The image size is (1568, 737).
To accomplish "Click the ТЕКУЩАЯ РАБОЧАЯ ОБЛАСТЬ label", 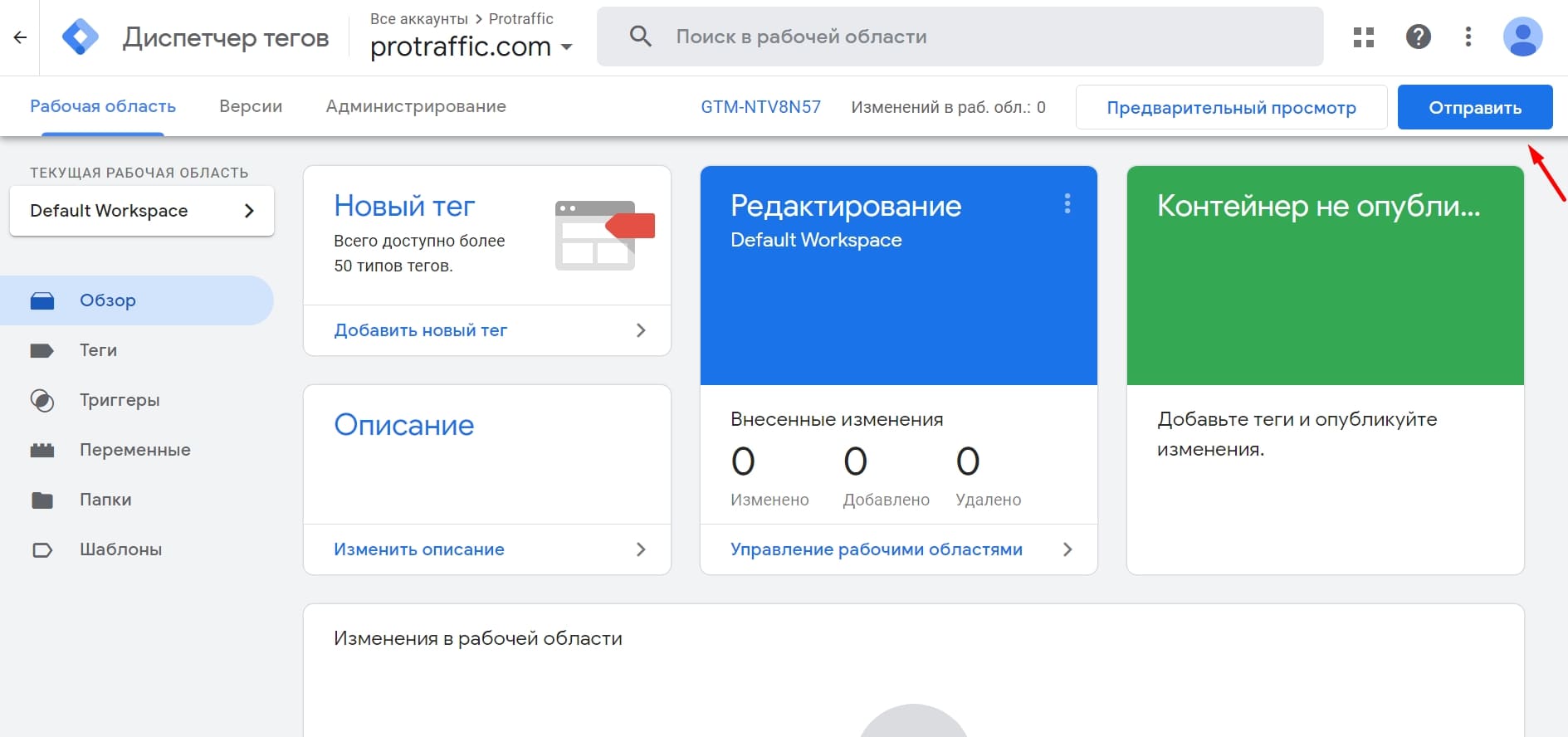I will (139, 173).
